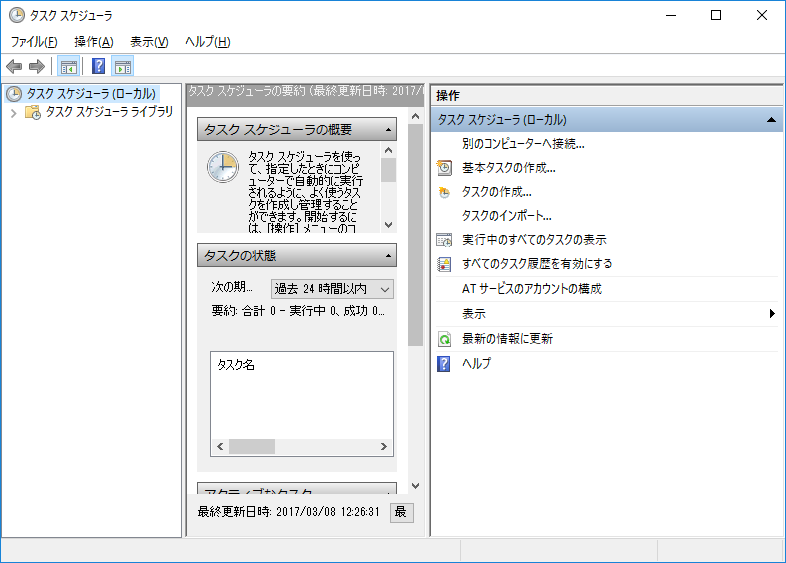This screenshot has width=786, height=563.
Task: Minimize the Task Scheduler window
Action: point(671,16)
